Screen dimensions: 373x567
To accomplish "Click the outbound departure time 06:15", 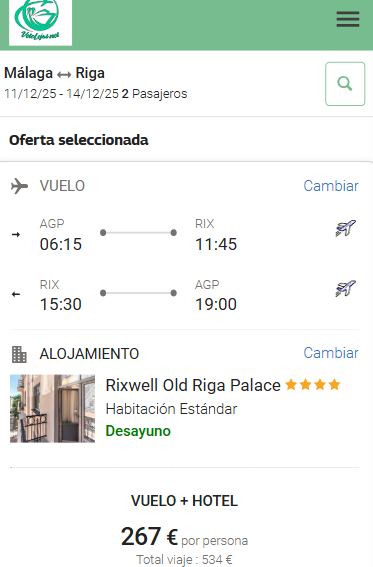I will pyautogui.click(x=61, y=244).
